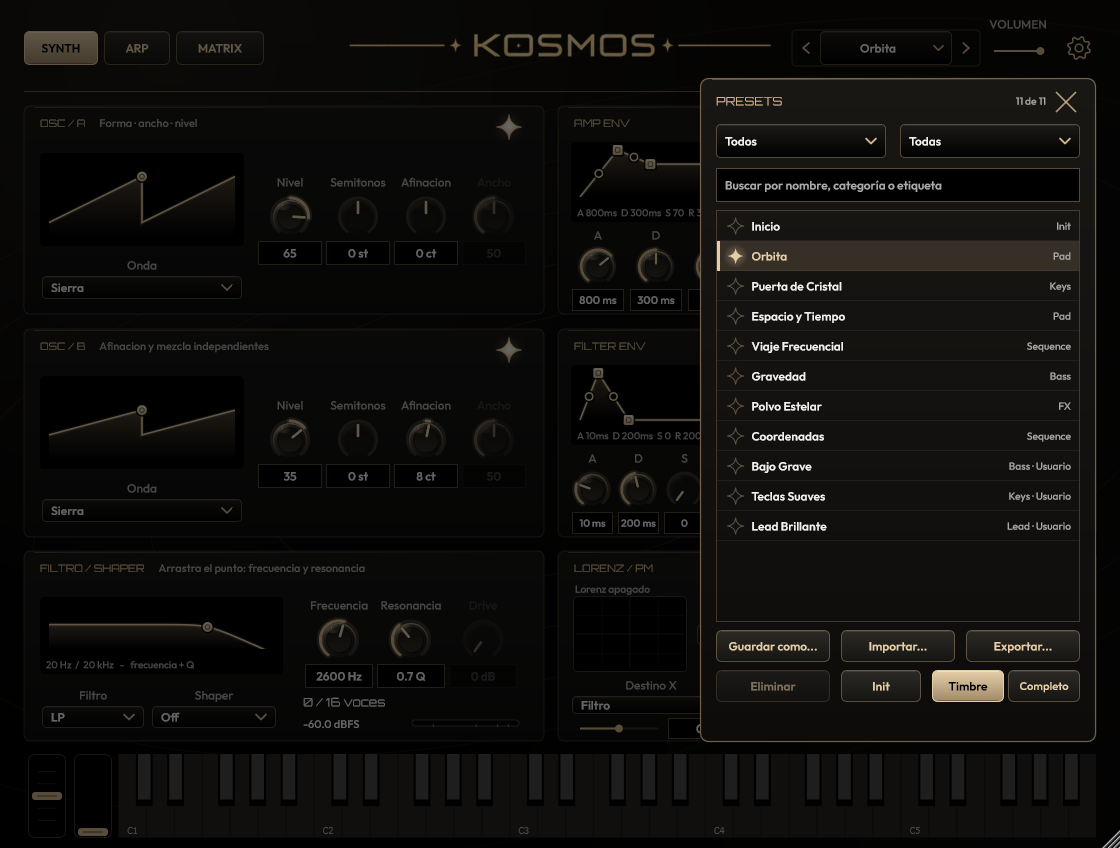1120x848 pixels.
Task: Click the Filter Env decay knob
Action: [x=638, y=489]
